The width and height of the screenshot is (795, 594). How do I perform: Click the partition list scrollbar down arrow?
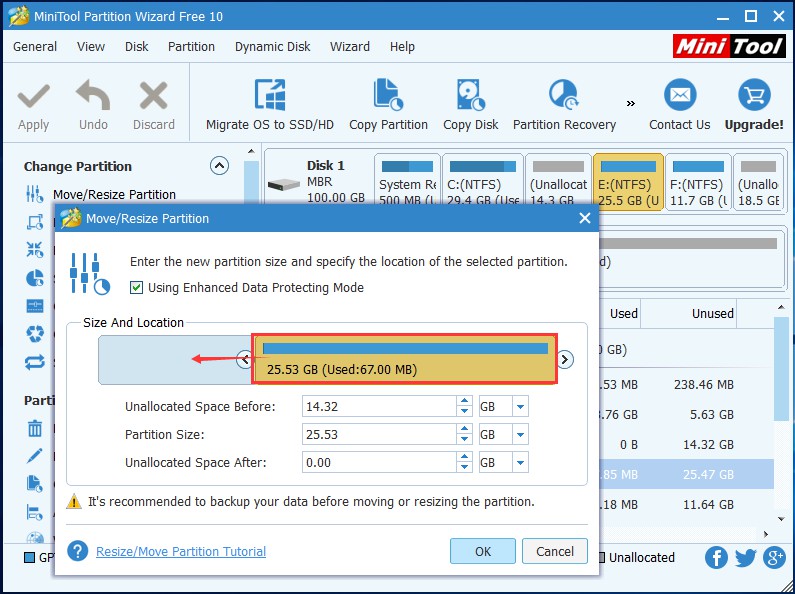(781, 518)
